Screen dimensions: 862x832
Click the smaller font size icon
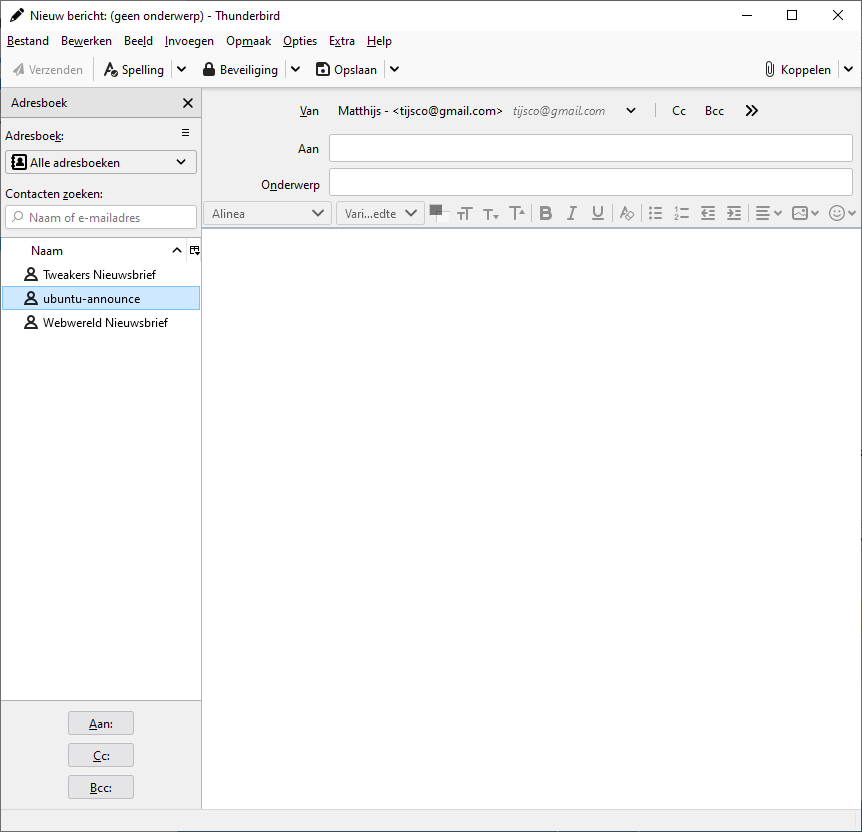(x=491, y=213)
